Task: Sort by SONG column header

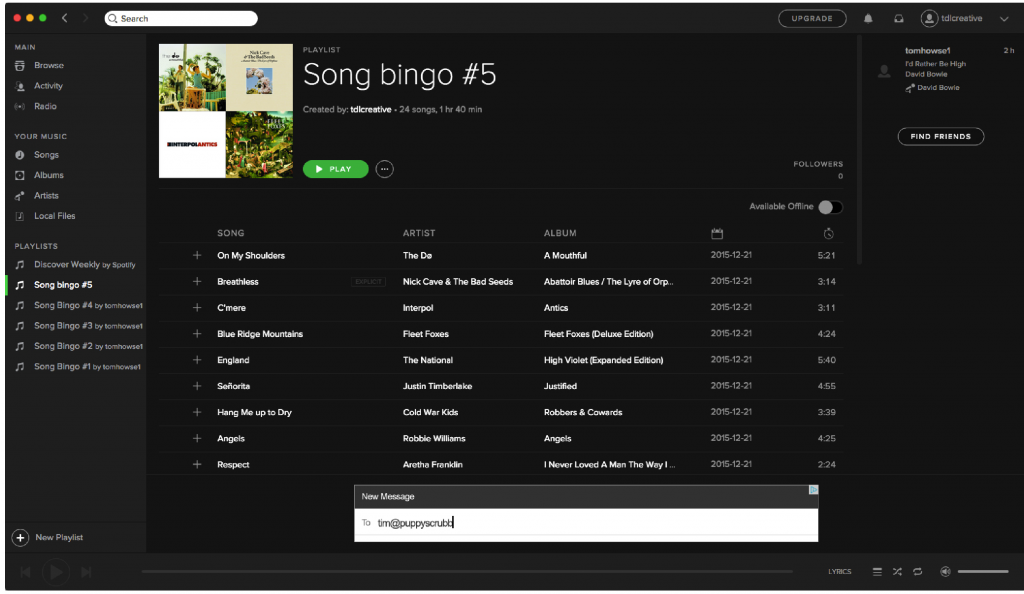Action: coord(231,233)
